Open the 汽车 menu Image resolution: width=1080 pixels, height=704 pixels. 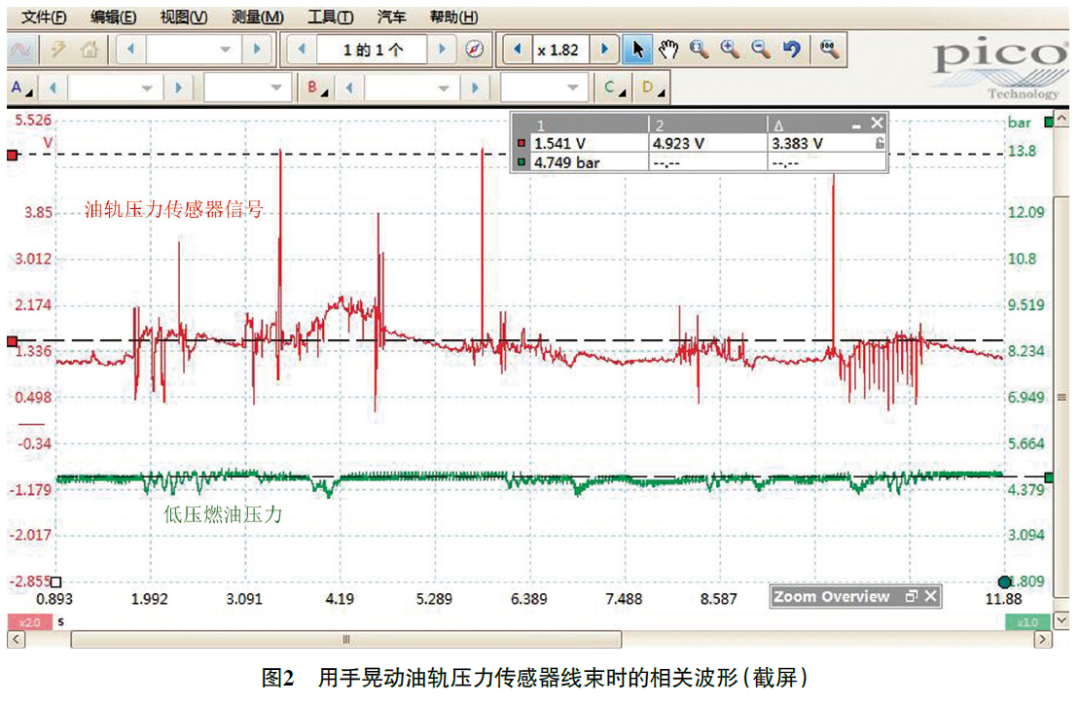coord(392,17)
